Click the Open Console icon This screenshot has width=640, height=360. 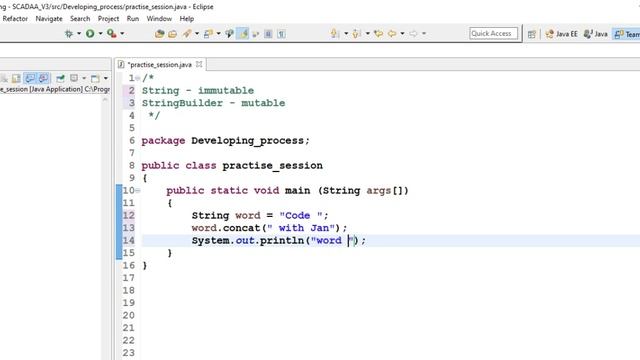tap(95, 78)
